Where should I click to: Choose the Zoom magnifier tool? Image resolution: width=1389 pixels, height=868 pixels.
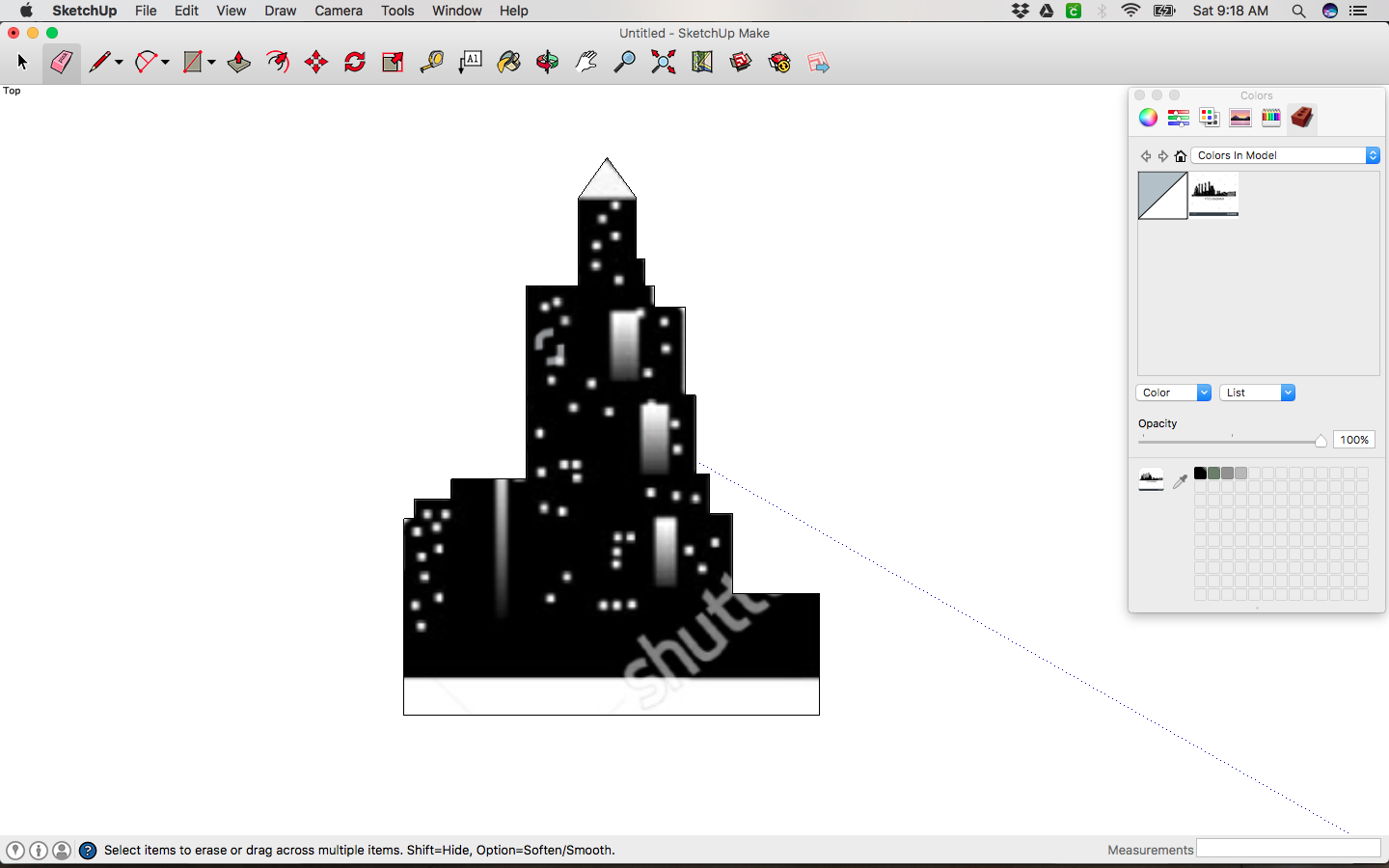click(x=625, y=63)
